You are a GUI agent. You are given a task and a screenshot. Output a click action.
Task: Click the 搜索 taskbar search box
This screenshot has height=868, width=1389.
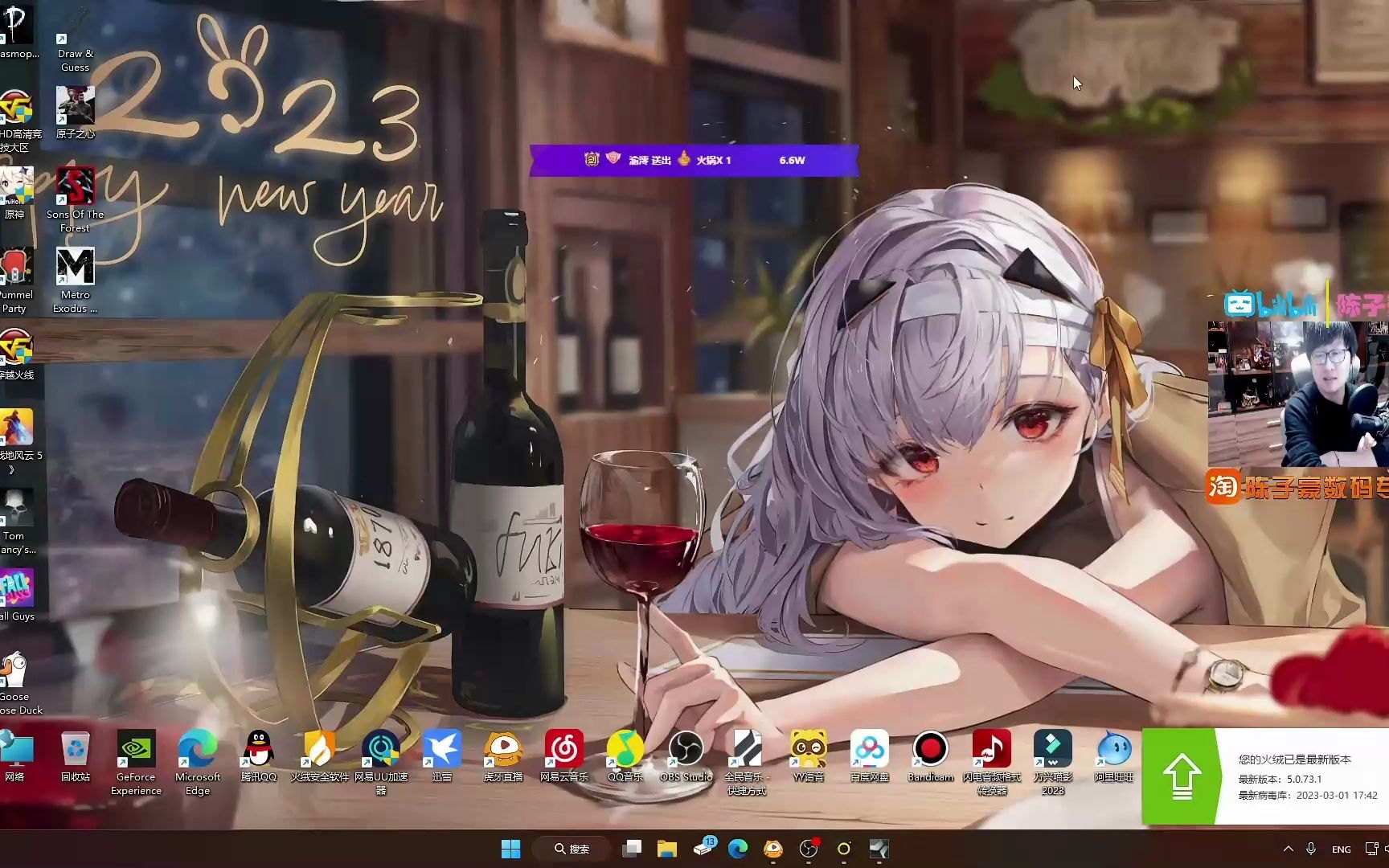tap(572, 849)
